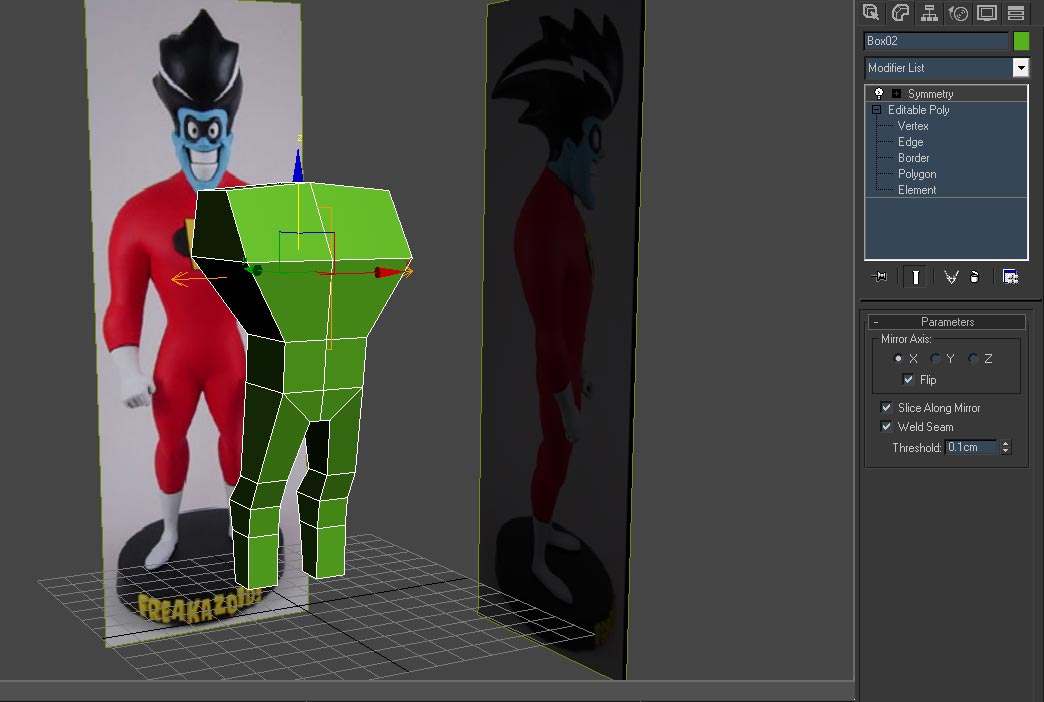Select Element sub-object level
The height and width of the screenshot is (702, 1044).
(x=917, y=190)
